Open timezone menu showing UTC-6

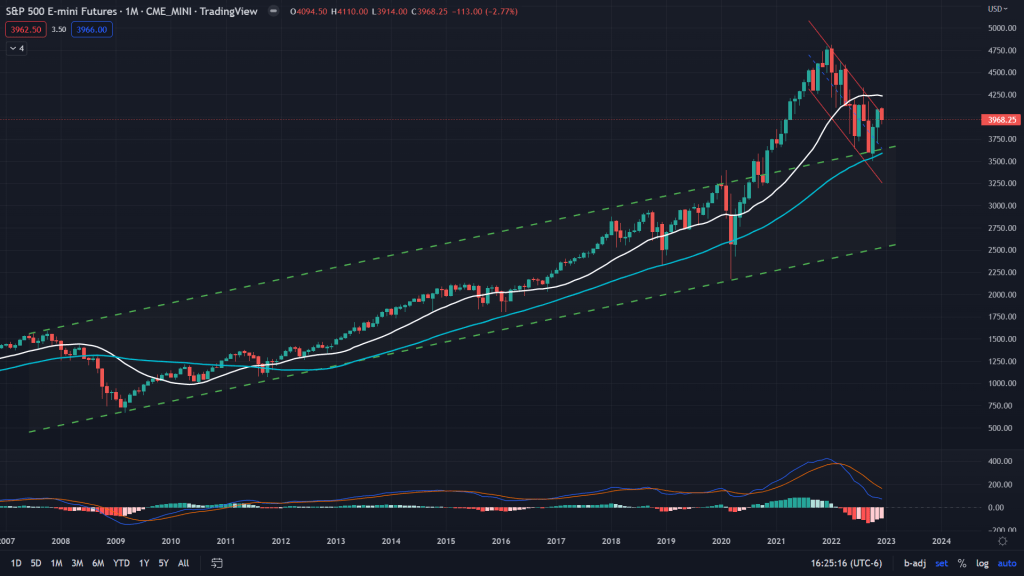tap(857, 563)
